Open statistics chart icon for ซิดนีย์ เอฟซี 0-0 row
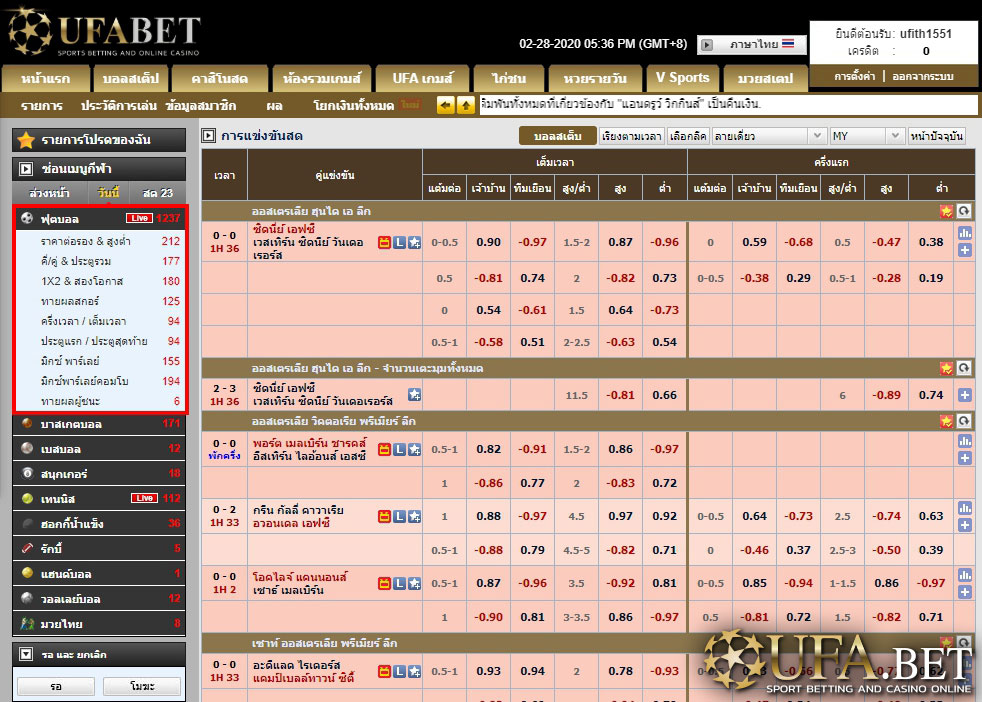The height and width of the screenshot is (702, 982). 964,234
